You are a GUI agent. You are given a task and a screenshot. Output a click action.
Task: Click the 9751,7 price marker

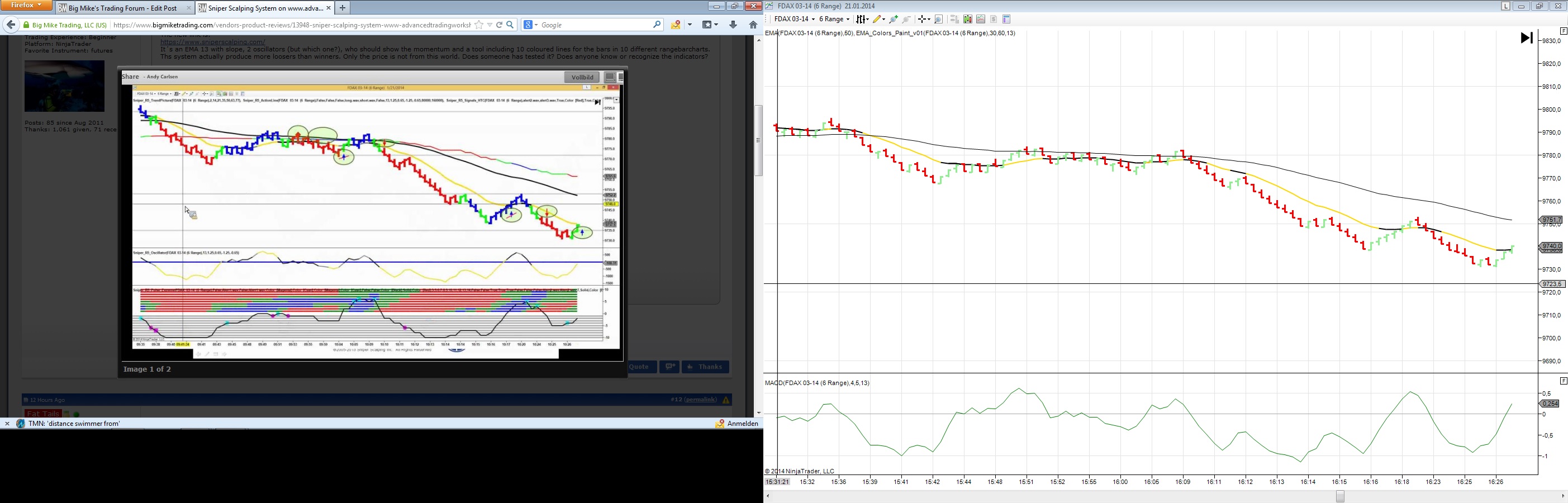pos(1551,220)
